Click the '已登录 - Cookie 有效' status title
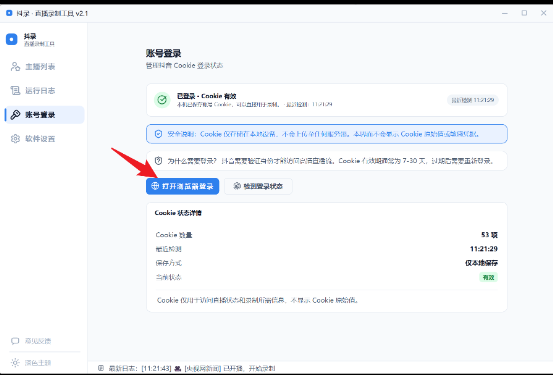This screenshot has width=553, height=375. (206, 96)
